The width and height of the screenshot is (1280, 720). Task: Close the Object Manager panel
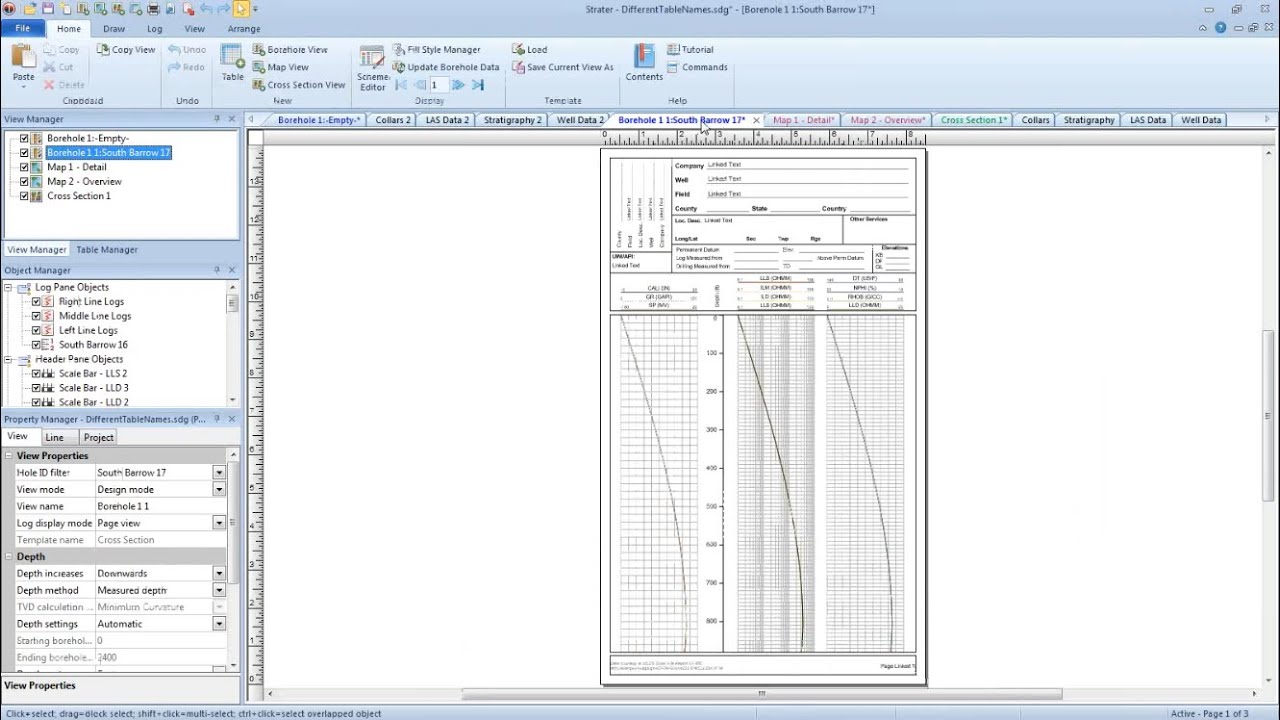[232, 270]
